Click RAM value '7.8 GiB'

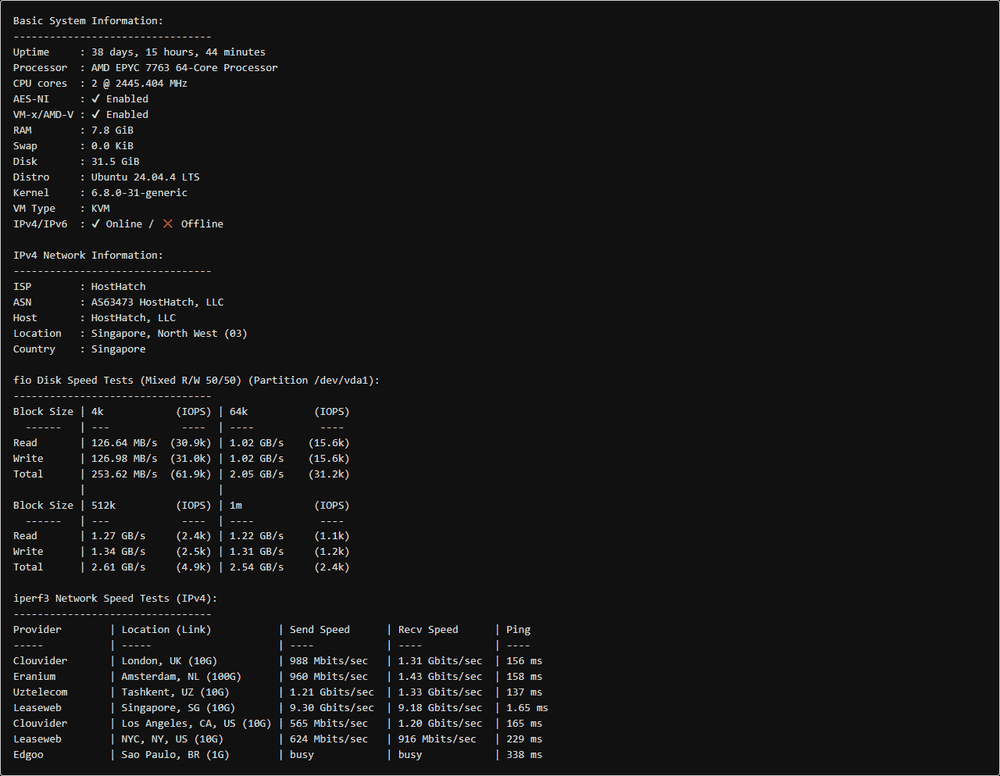tap(112, 130)
